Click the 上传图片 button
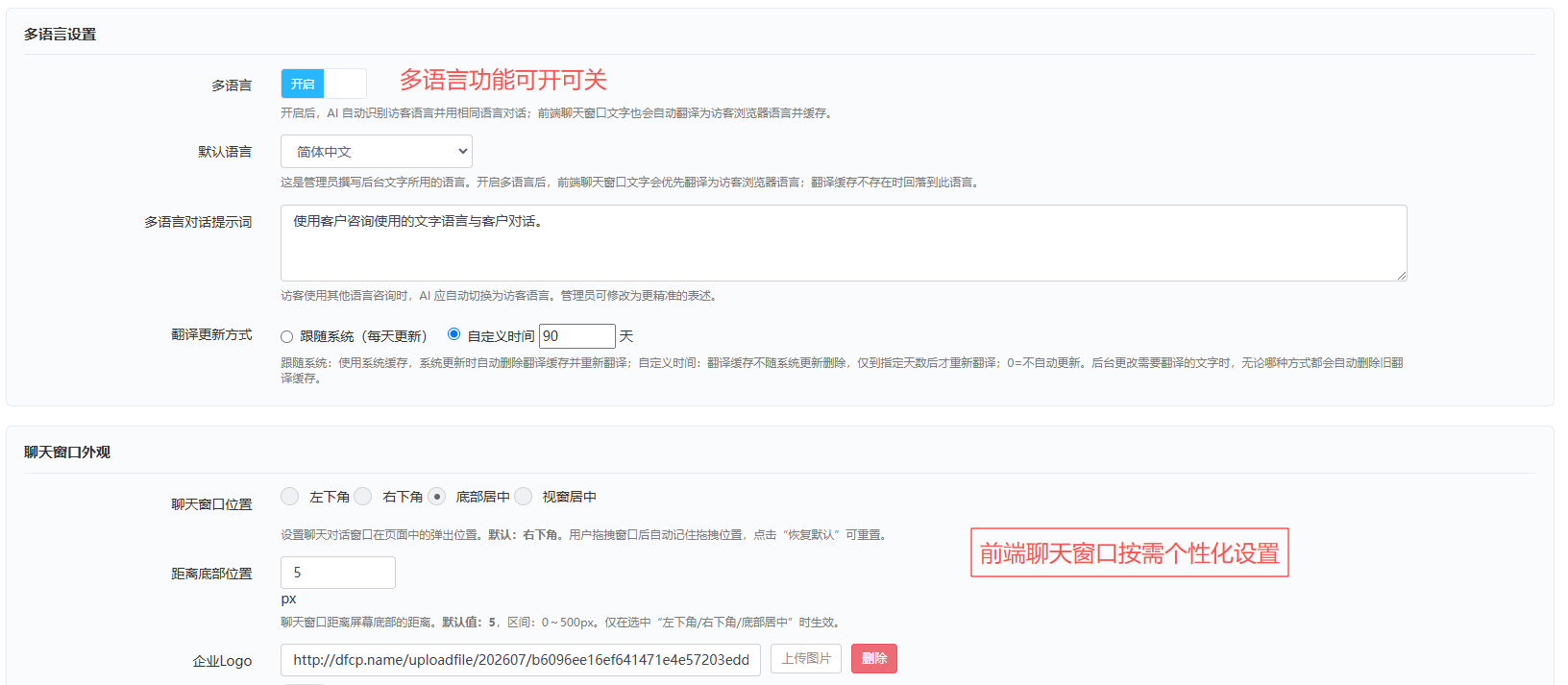 coord(806,659)
